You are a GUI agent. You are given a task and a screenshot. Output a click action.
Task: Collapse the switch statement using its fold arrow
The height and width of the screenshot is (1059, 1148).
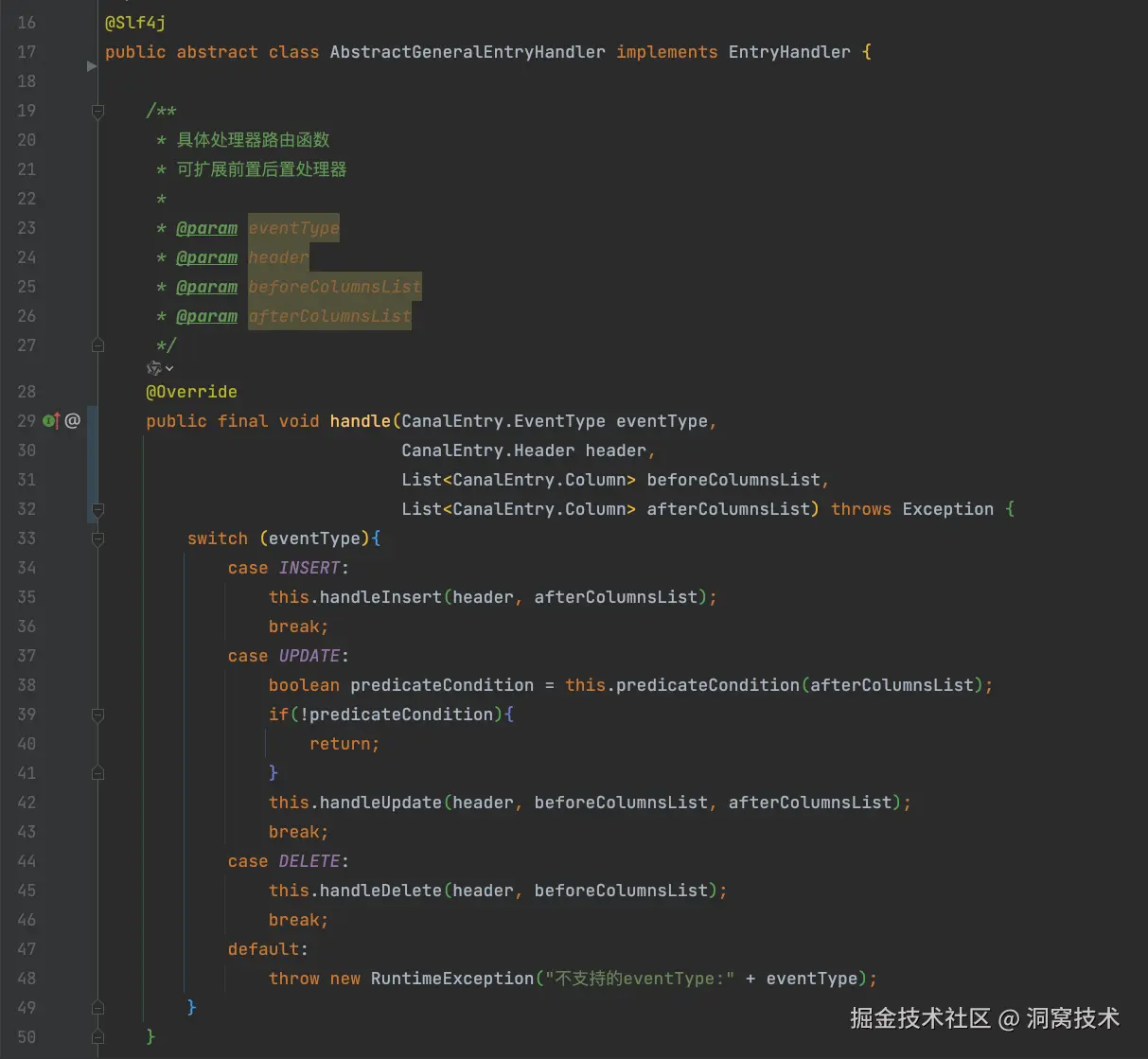pyautogui.click(x=97, y=539)
